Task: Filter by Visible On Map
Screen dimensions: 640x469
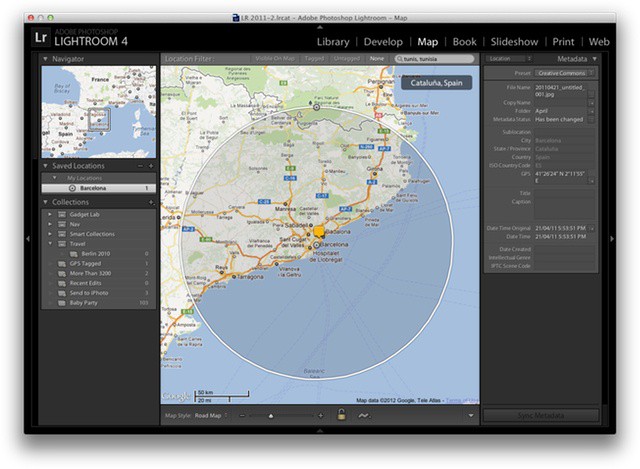Action: 275,59
